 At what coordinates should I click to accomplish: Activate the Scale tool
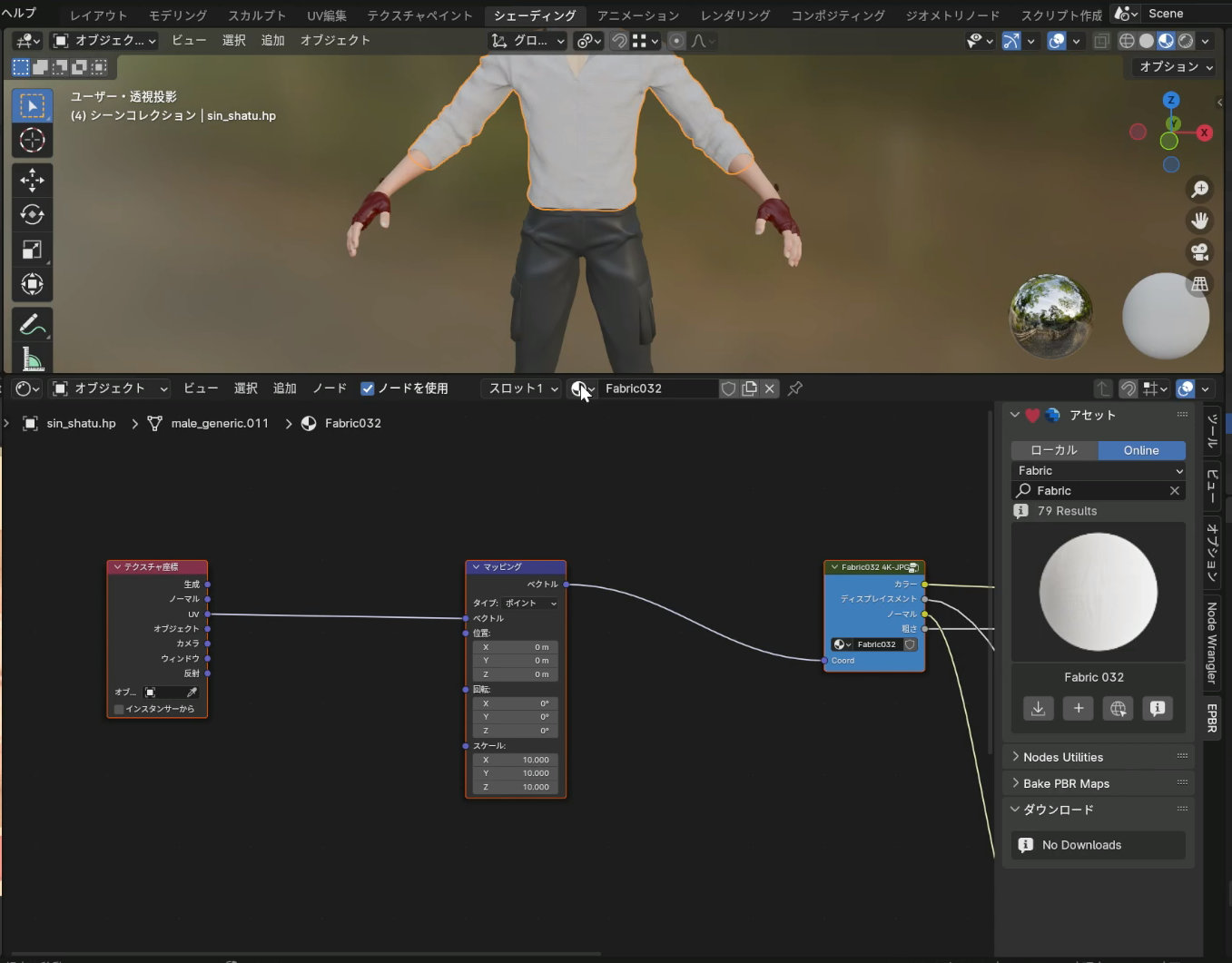point(32,250)
